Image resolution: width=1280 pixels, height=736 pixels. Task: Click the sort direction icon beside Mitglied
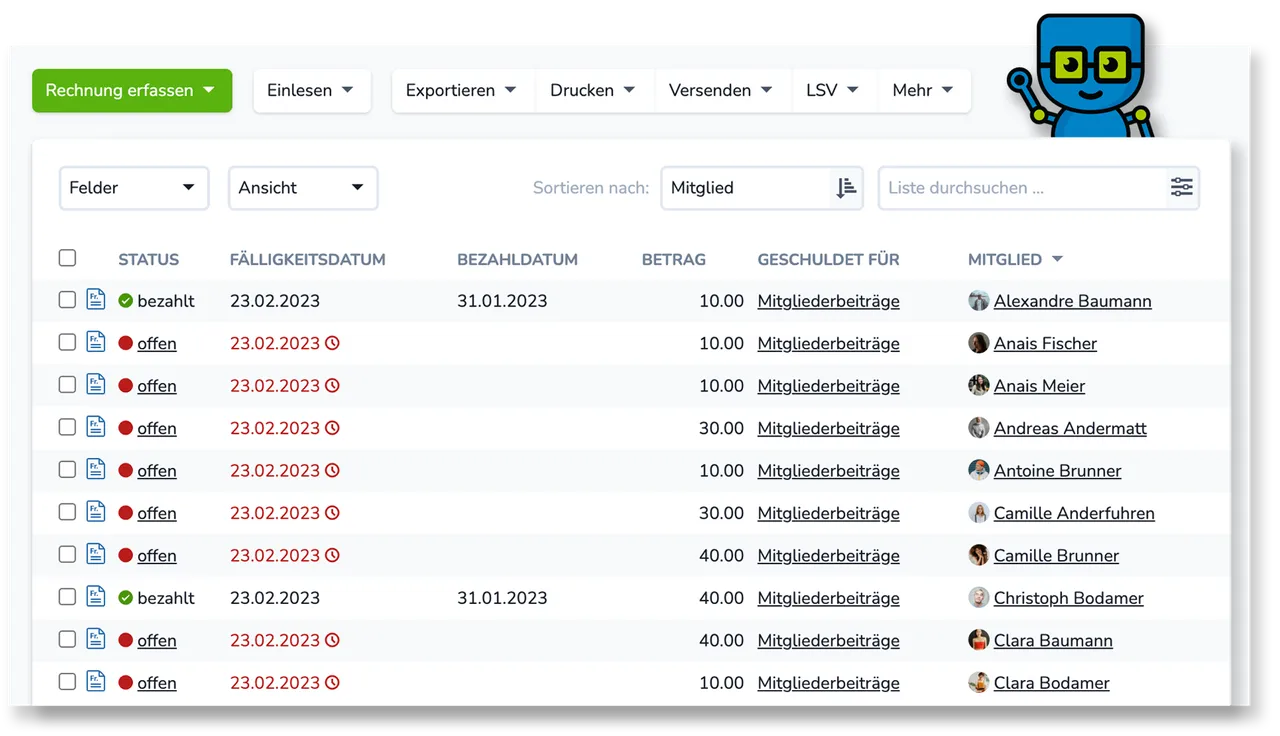coord(846,188)
